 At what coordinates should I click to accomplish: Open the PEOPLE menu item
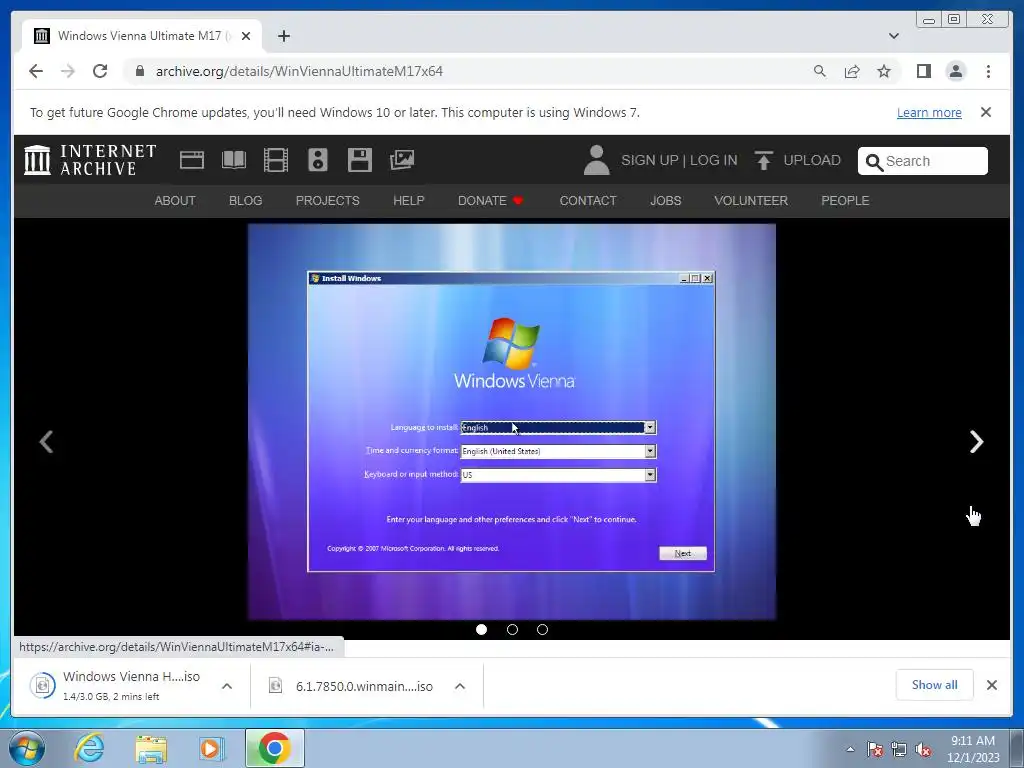coord(845,200)
